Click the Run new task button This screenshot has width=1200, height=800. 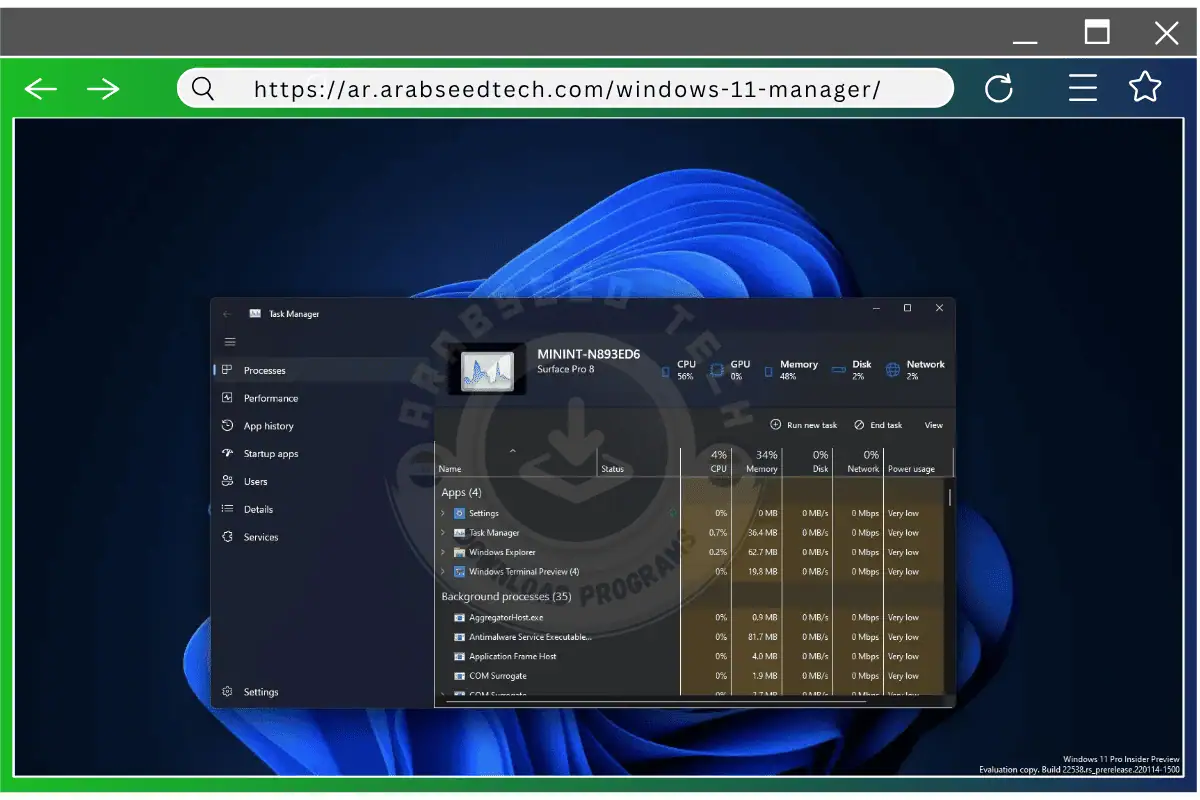(804, 425)
